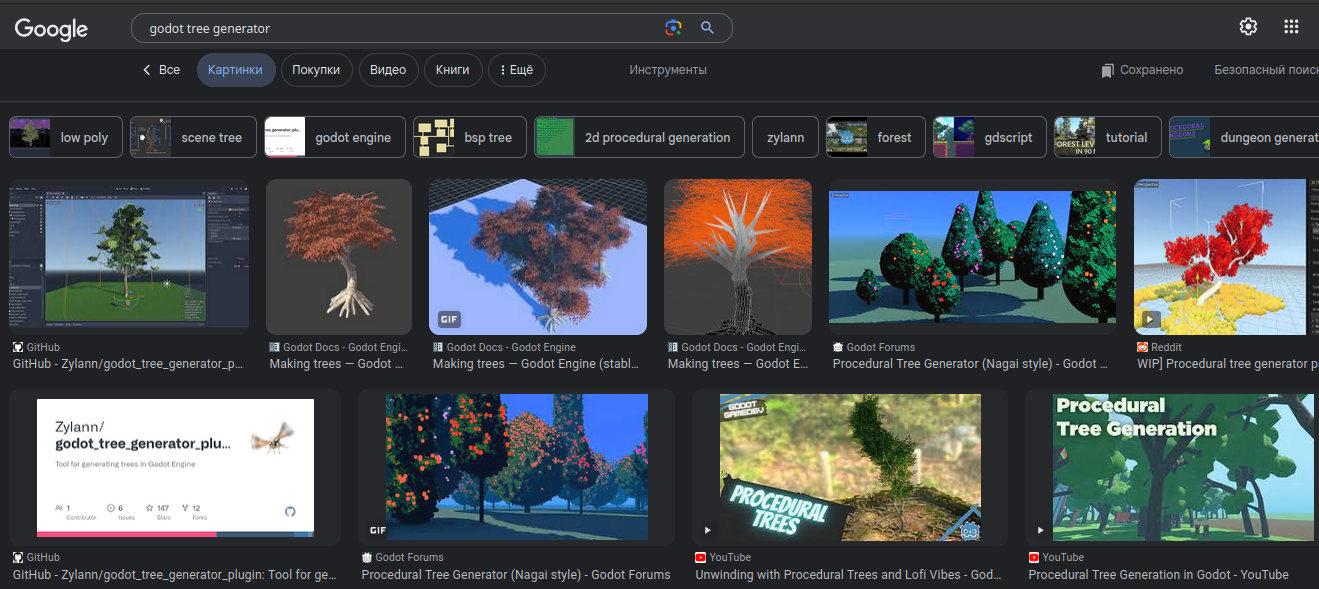Click the play icon on Procedural Trees video
The image size is (1319, 589).
(707, 530)
